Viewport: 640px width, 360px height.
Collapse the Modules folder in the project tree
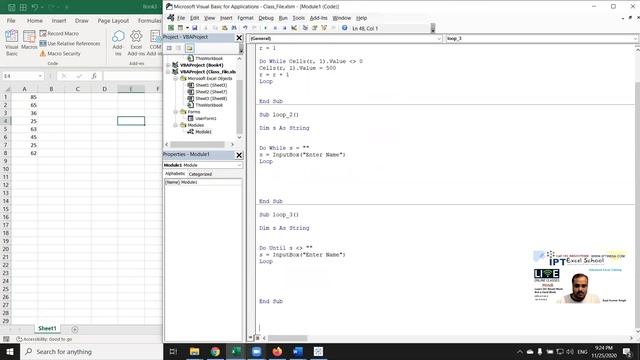point(176,125)
